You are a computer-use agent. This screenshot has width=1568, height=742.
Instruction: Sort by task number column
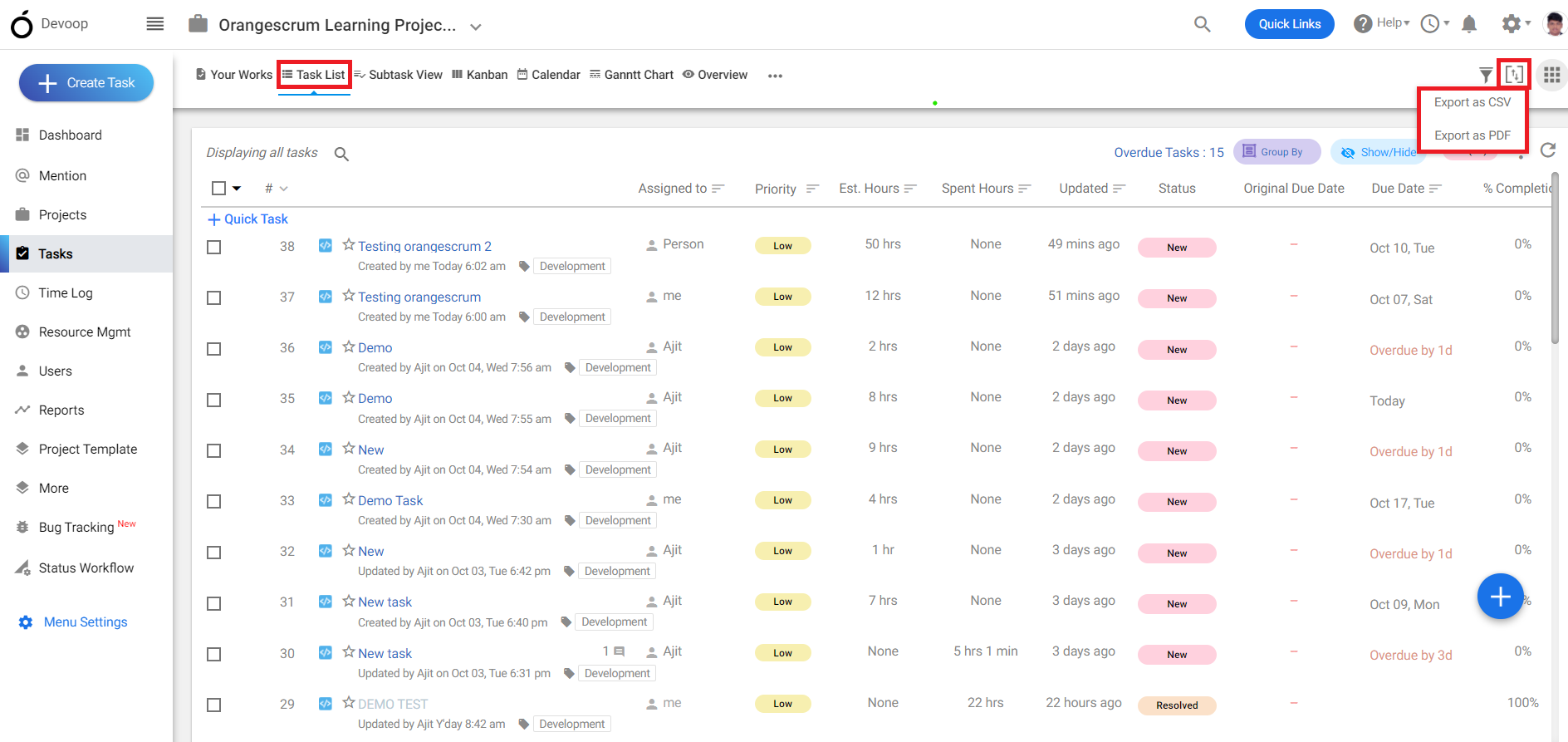276,189
